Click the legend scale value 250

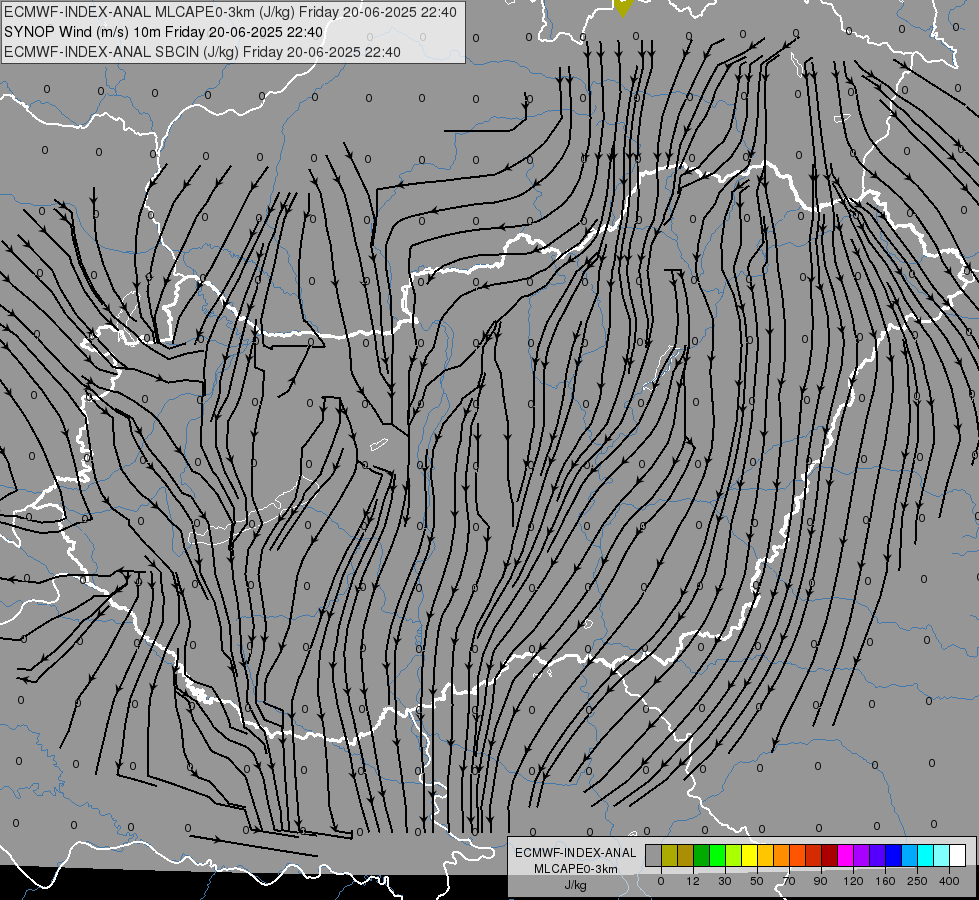tap(917, 881)
